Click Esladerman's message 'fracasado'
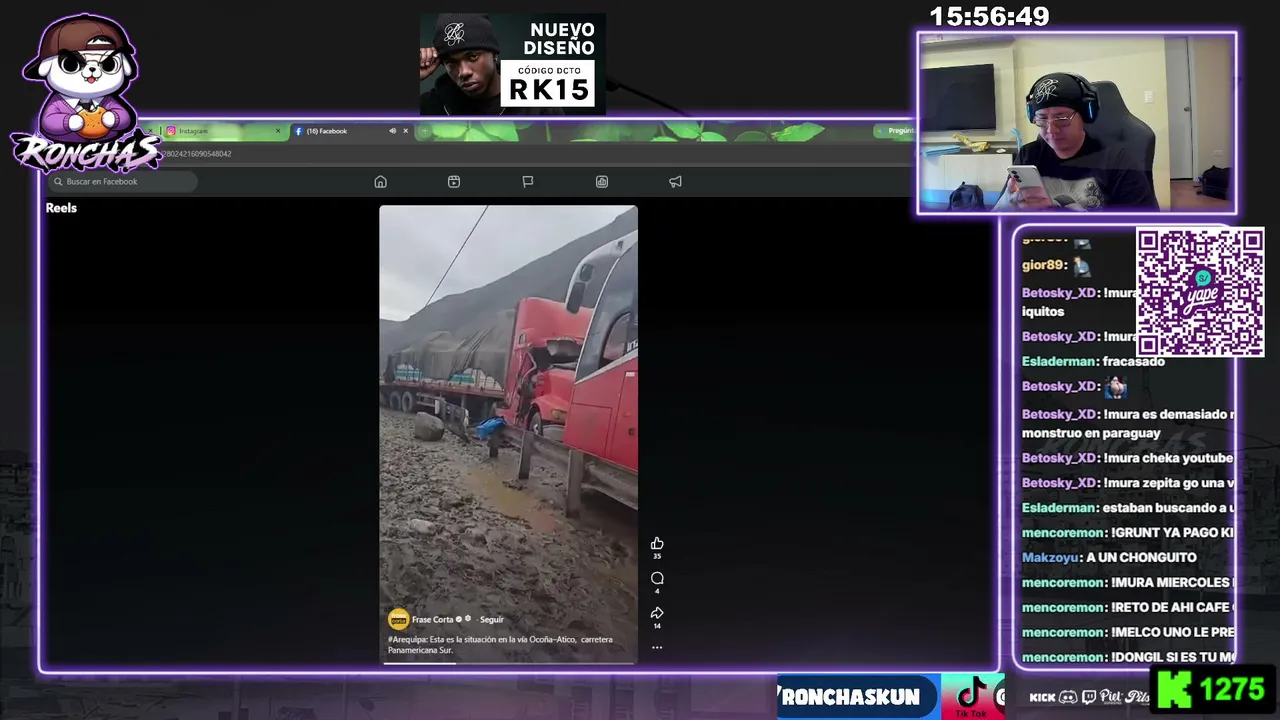Screen dimensions: 1280x720 (x=1134, y=361)
